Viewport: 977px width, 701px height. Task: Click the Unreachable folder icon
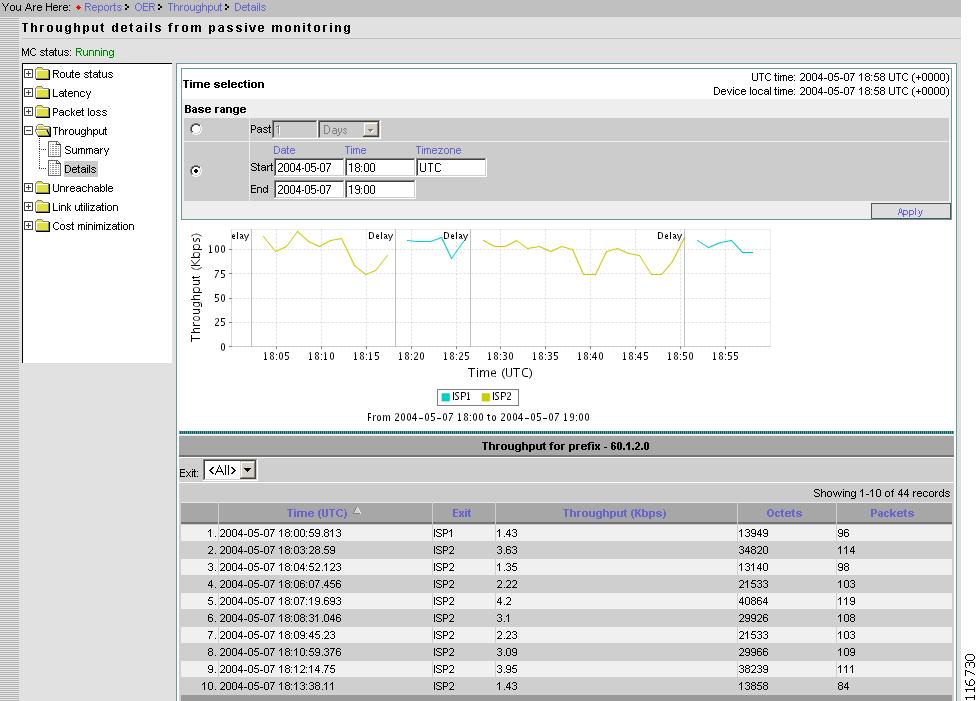43,188
